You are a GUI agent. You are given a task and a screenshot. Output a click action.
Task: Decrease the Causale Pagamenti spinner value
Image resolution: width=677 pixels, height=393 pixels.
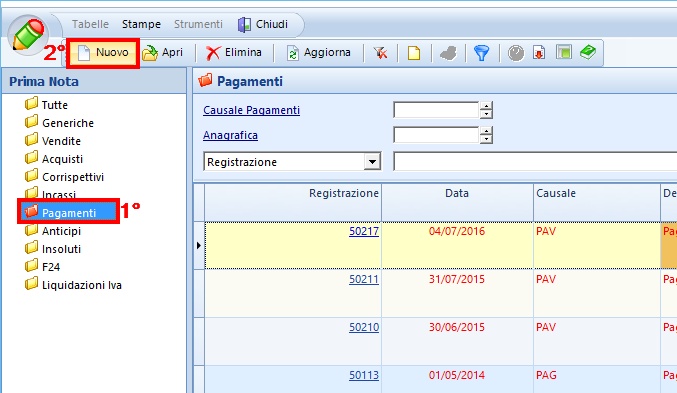click(486, 114)
